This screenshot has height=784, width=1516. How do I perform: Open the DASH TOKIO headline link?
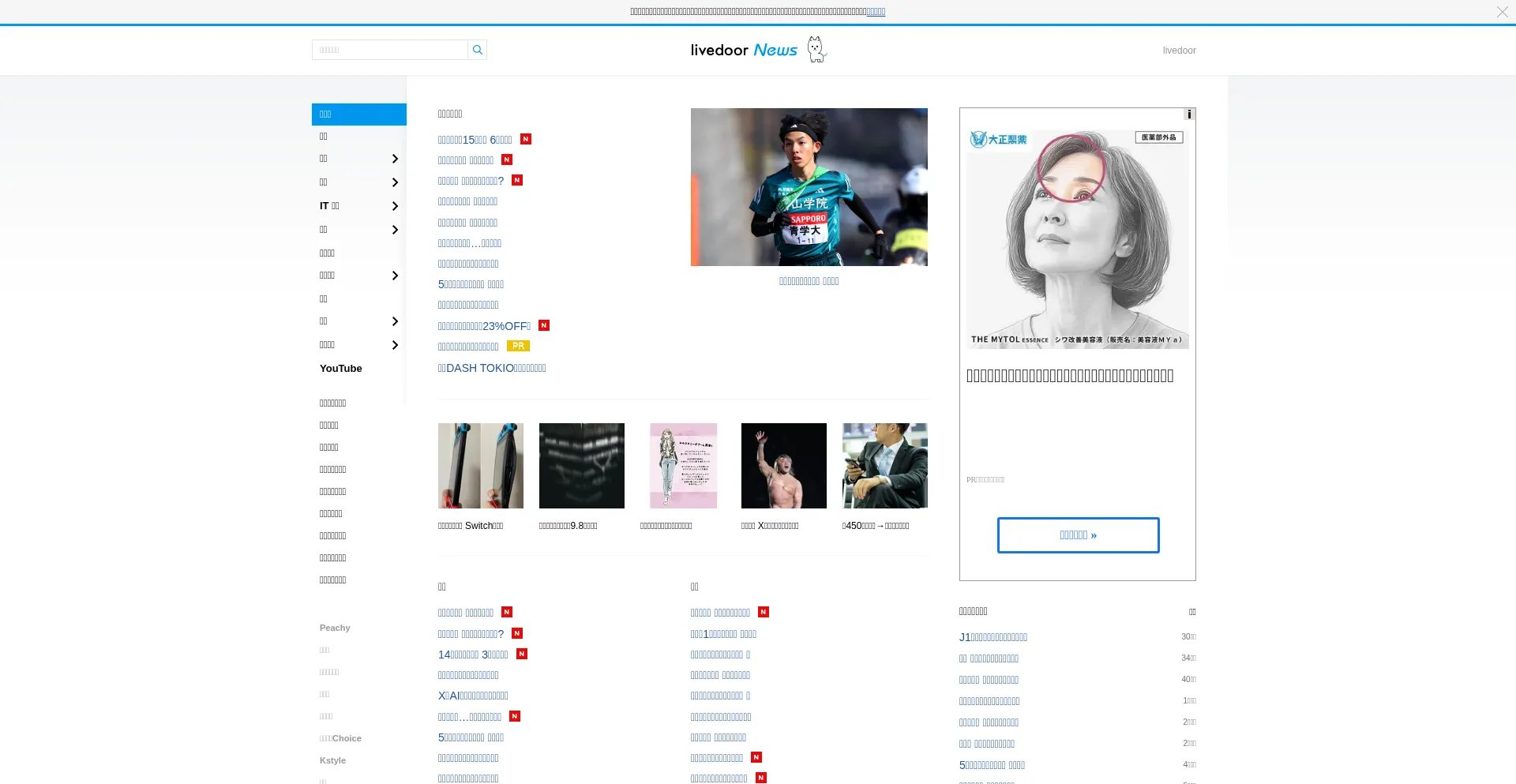492,368
